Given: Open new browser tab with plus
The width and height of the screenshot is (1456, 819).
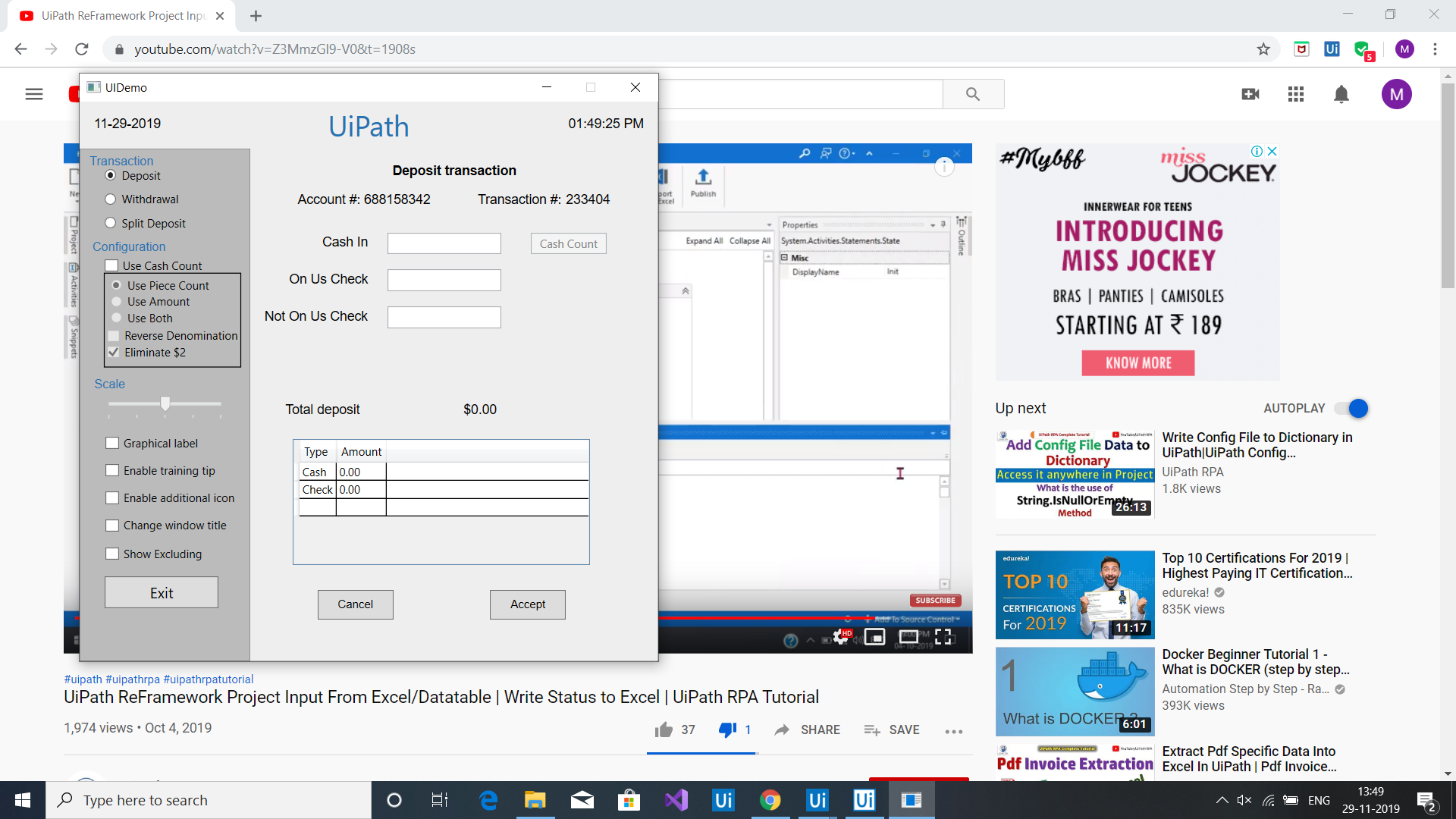Looking at the screenshot, I should pyautogui.click(x=256, y=16).
